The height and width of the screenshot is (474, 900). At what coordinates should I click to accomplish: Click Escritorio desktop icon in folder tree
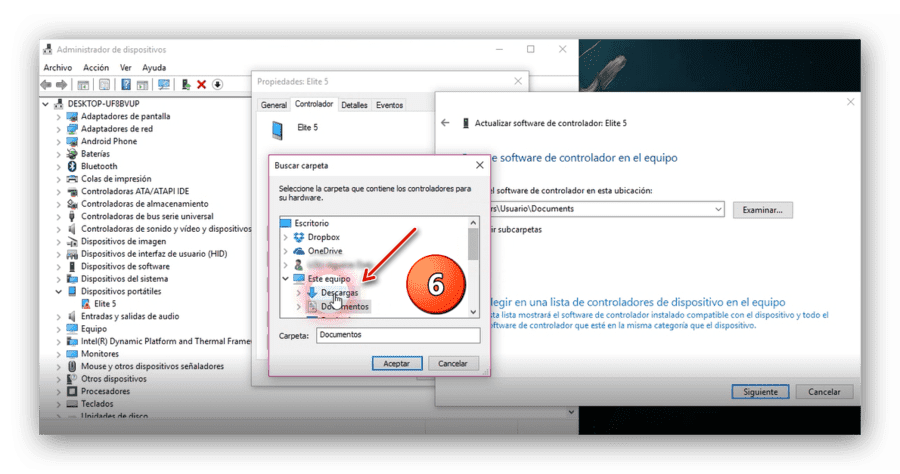(x=285, y=223)
